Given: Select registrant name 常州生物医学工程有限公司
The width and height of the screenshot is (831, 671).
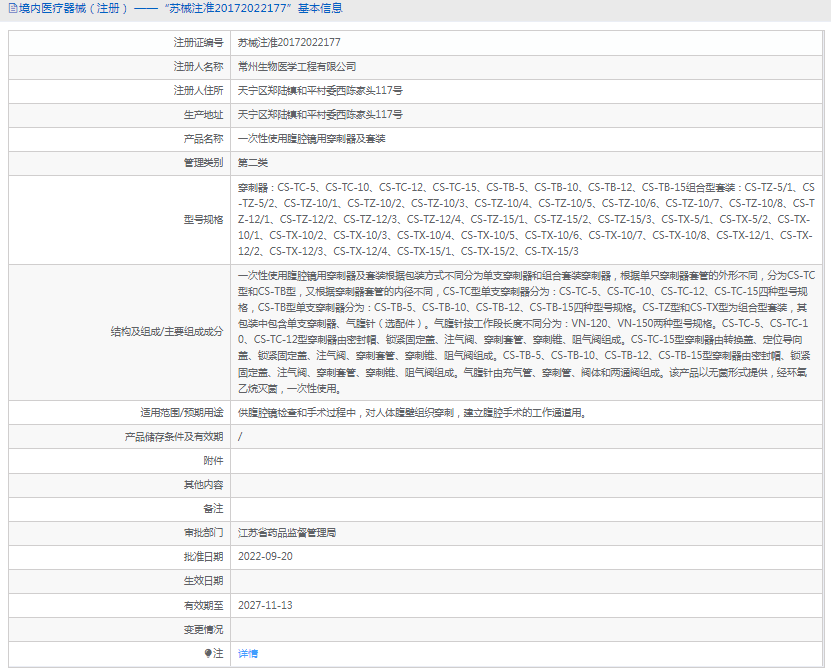Looking at the screenshot, I should point(297,67).
